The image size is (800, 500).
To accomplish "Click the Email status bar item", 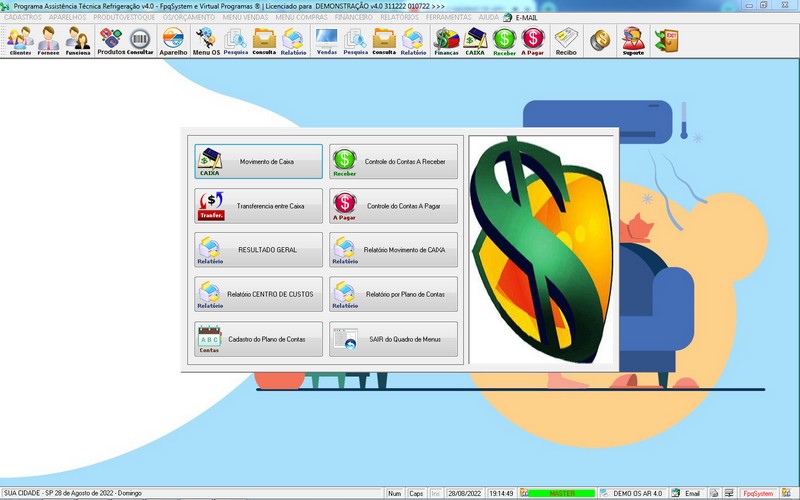I will tap(686, 493).
